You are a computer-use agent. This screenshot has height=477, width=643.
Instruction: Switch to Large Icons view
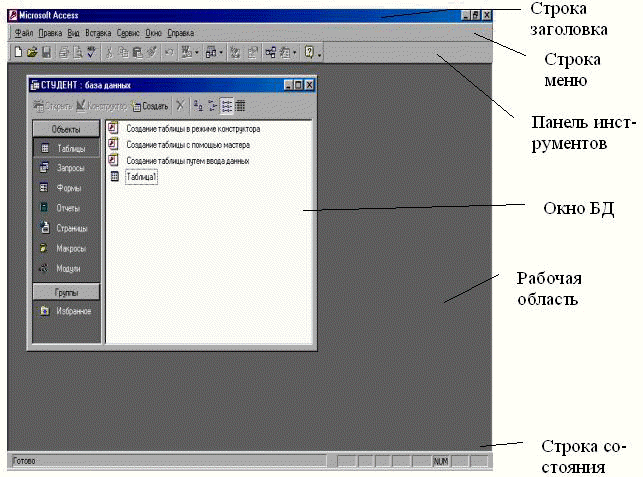(198, 106)
